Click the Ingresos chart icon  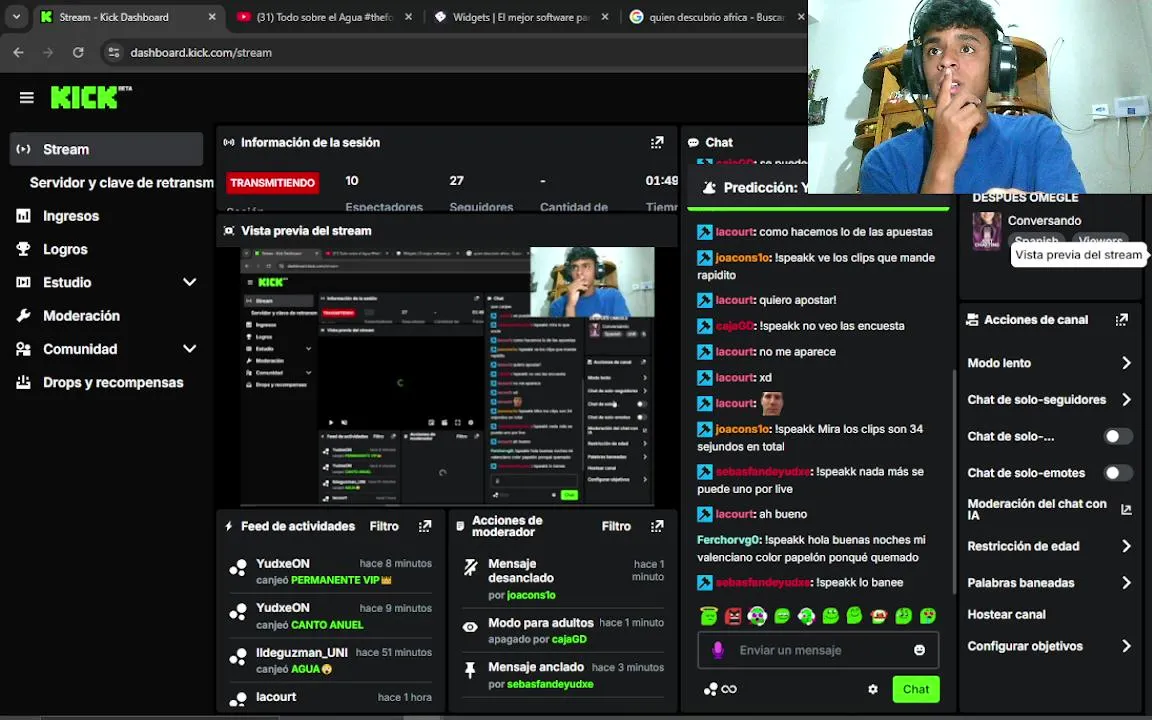(24, 216)
